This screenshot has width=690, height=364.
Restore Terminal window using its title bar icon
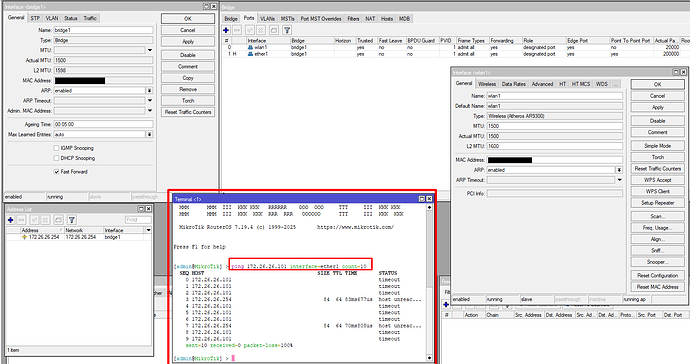[x=421, y=199]
